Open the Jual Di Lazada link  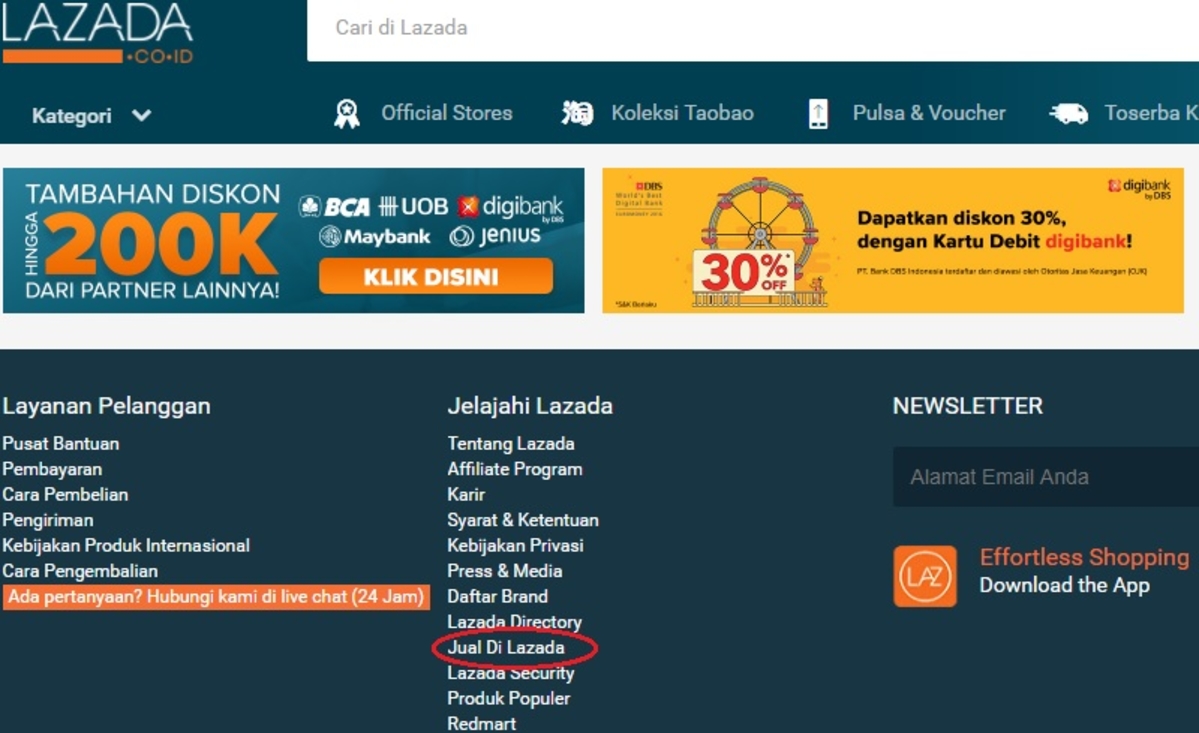[x=506, y=648]
